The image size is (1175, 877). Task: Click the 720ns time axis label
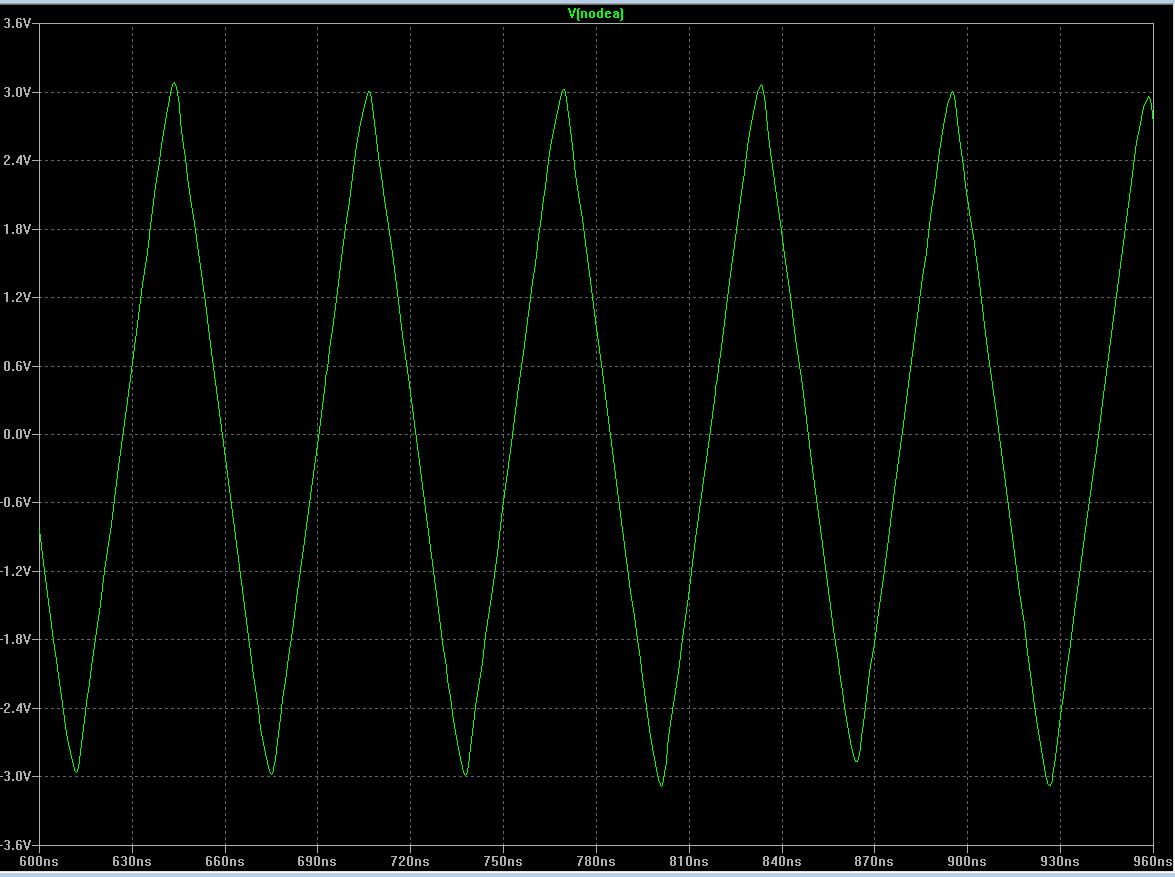[x=410, y=861]
